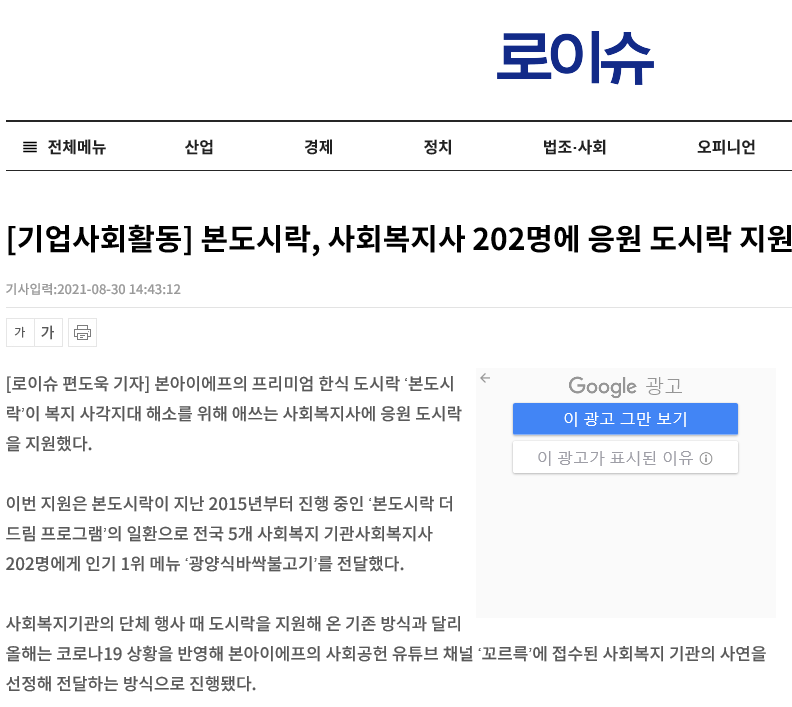The width and height of the screenshot is (792, 707).
Task: Click the info icon beside 이 광고가 표시된 이유
Action: (706, 458)
